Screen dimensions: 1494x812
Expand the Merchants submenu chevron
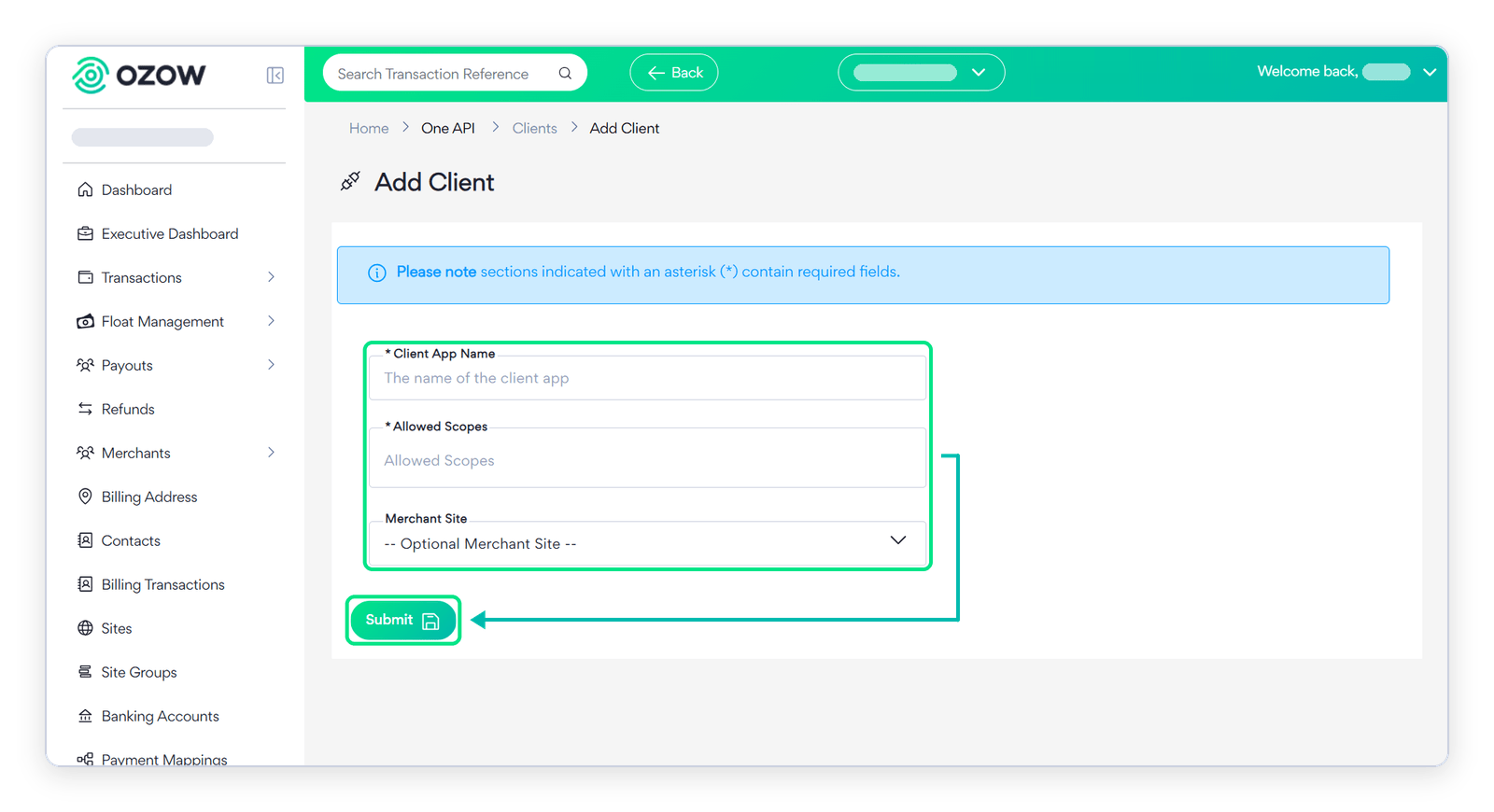(x=271, y=453)
